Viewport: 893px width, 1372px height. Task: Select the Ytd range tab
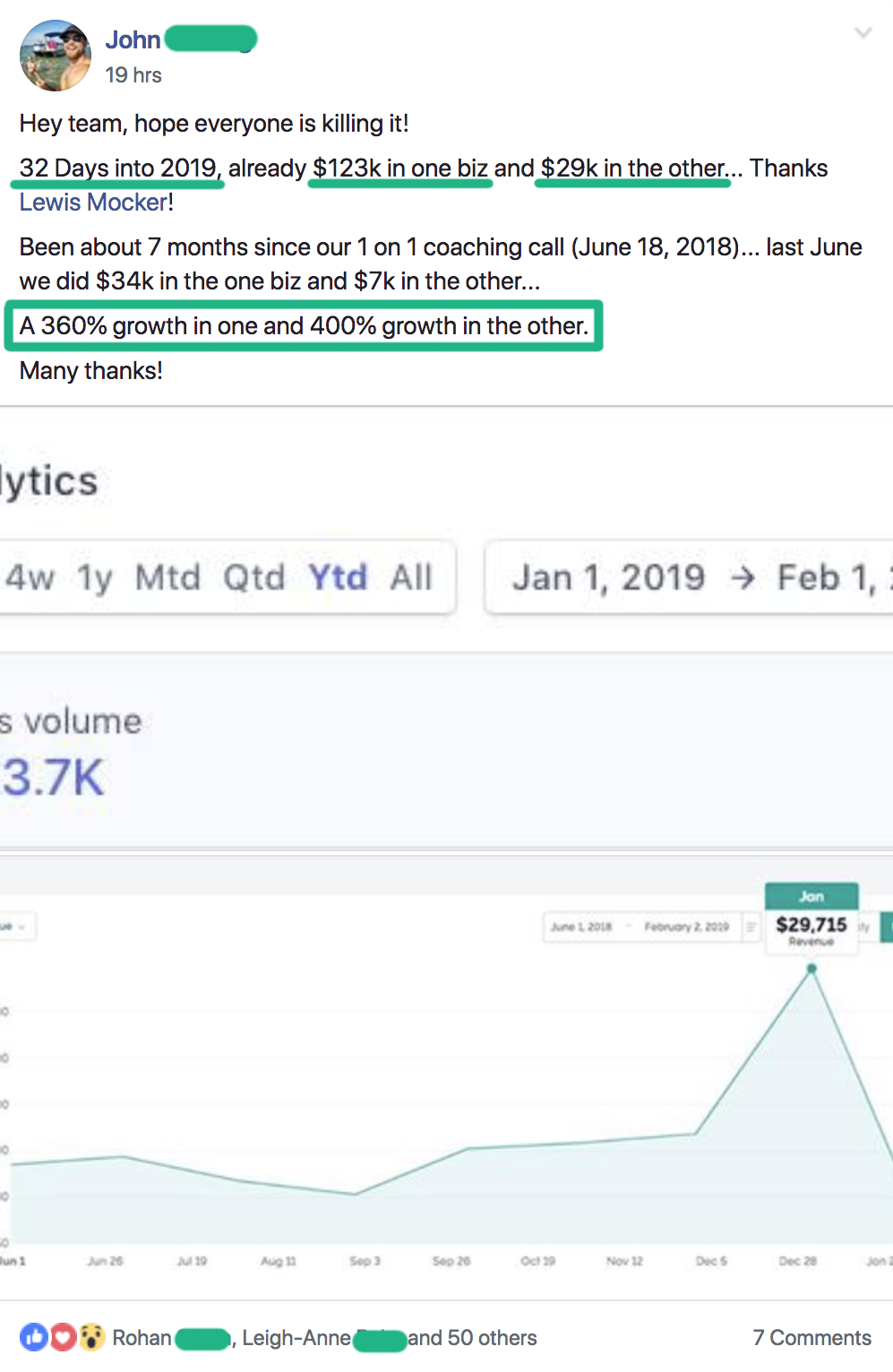[338, 578]
